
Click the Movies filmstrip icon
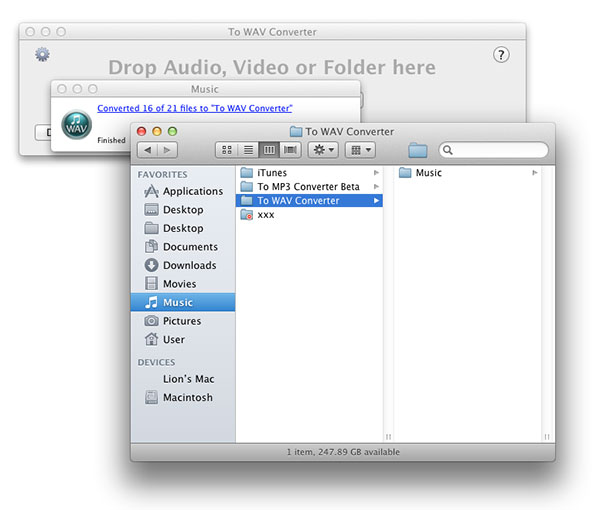[151, 284]
